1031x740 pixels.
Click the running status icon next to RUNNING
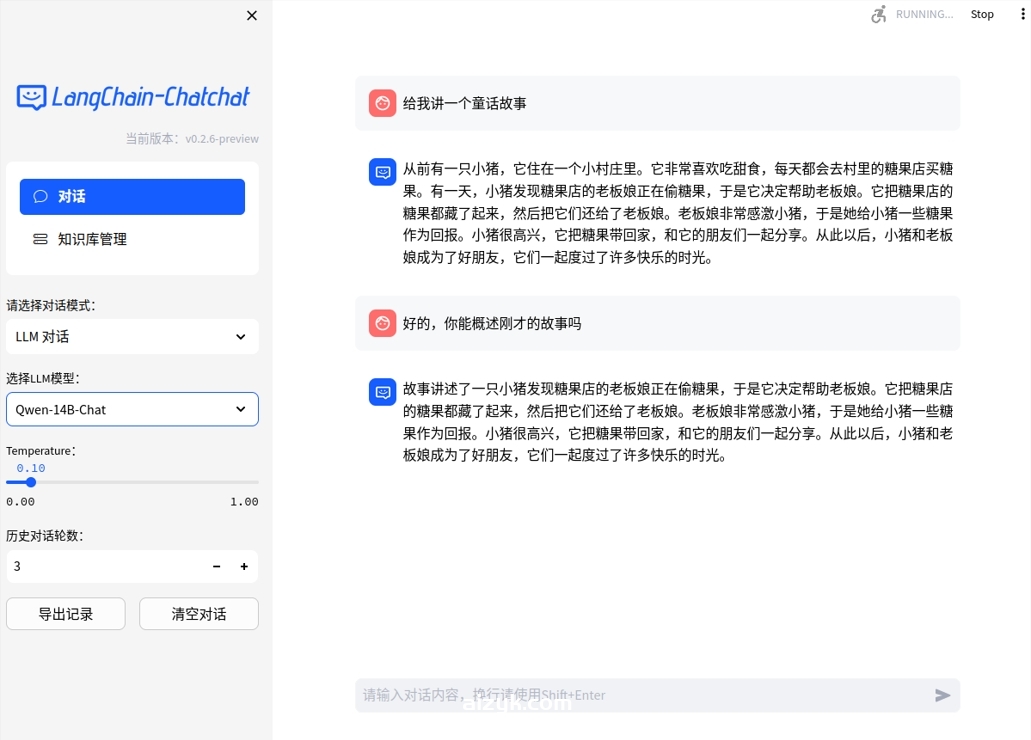[x=879, y=14]
